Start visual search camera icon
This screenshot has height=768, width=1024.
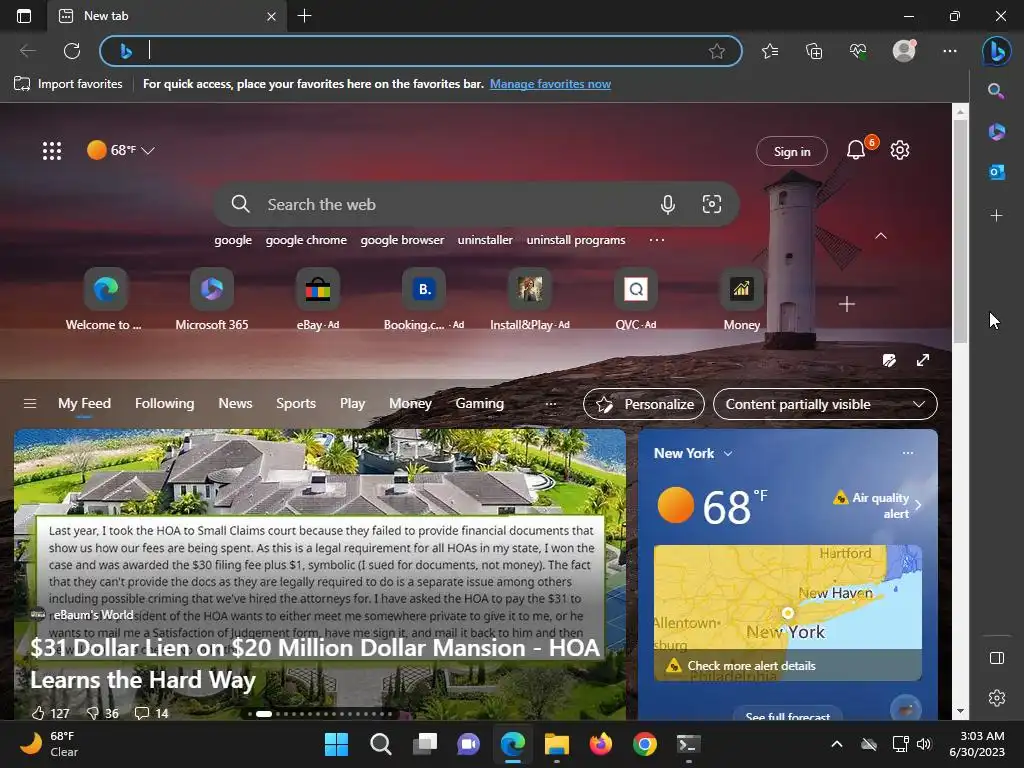(x=712, y=204)
